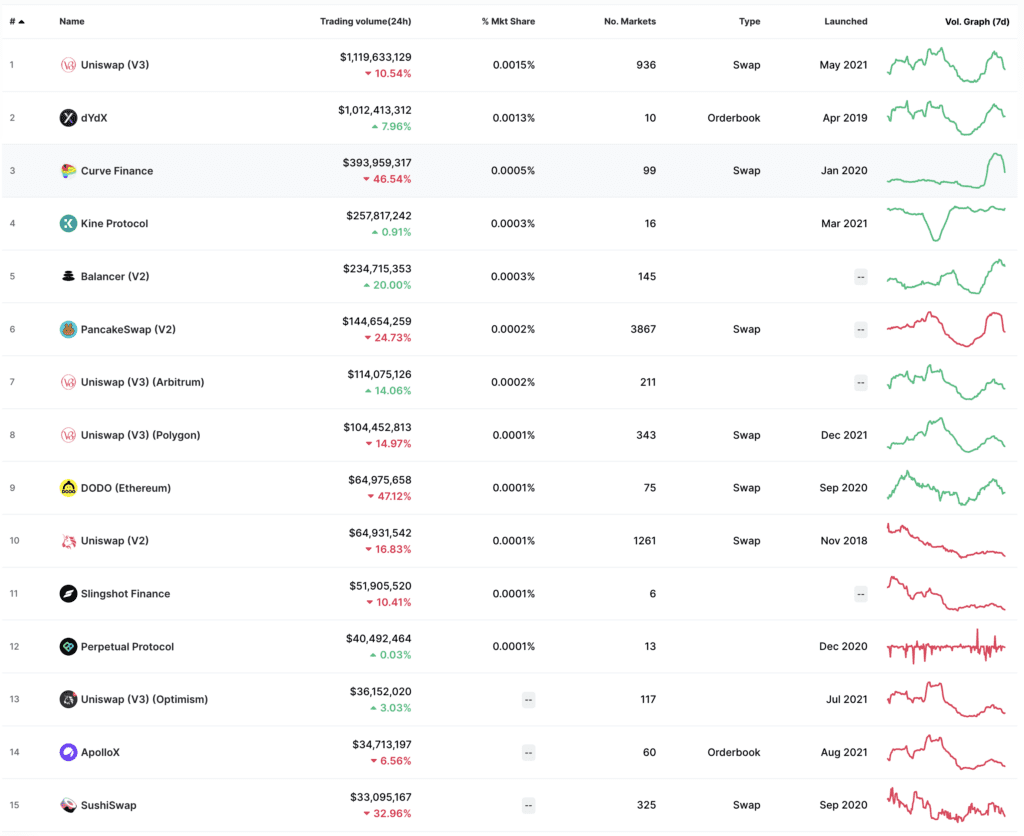Click the Uniswap (V2) red volume graph
The image size is (1024, 836).
[946, 541]
